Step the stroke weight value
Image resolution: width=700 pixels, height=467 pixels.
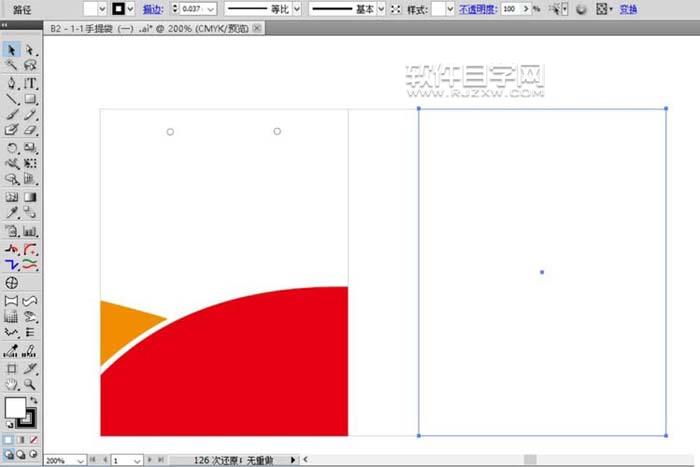[x=175, y=8]
